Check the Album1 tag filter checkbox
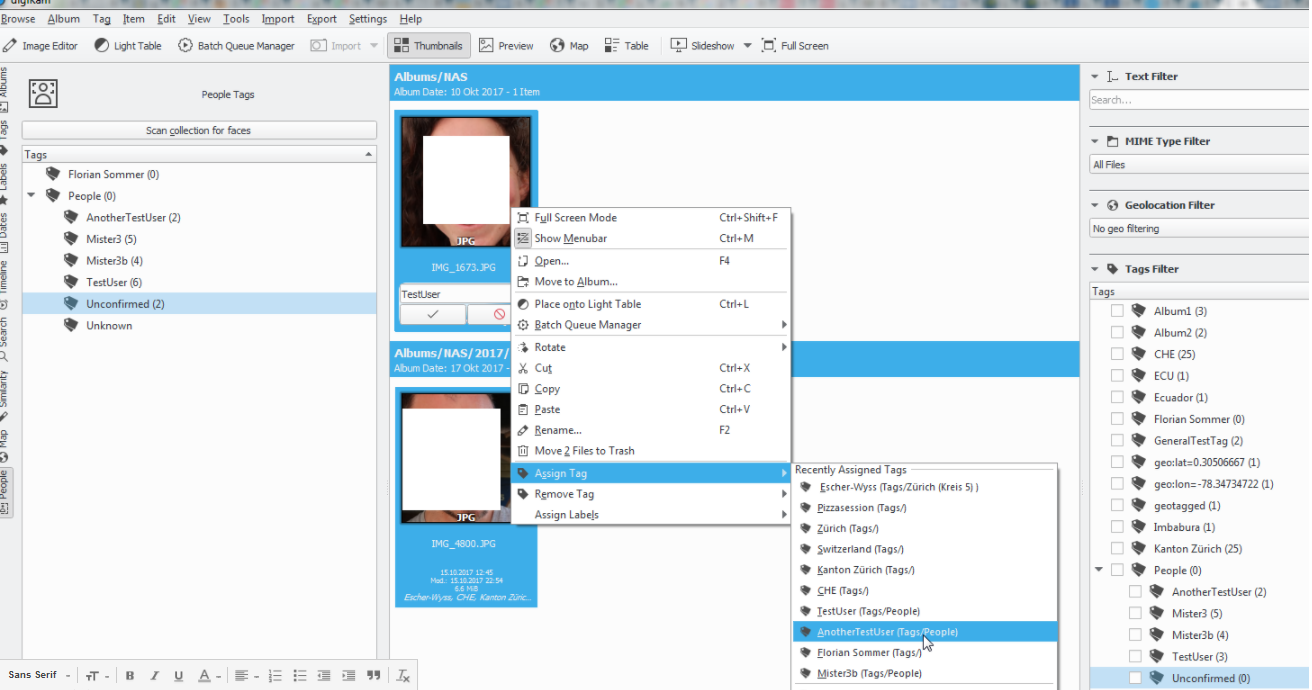The height and width of the screenshot is (690, 1312). (x=1118, y=311)
